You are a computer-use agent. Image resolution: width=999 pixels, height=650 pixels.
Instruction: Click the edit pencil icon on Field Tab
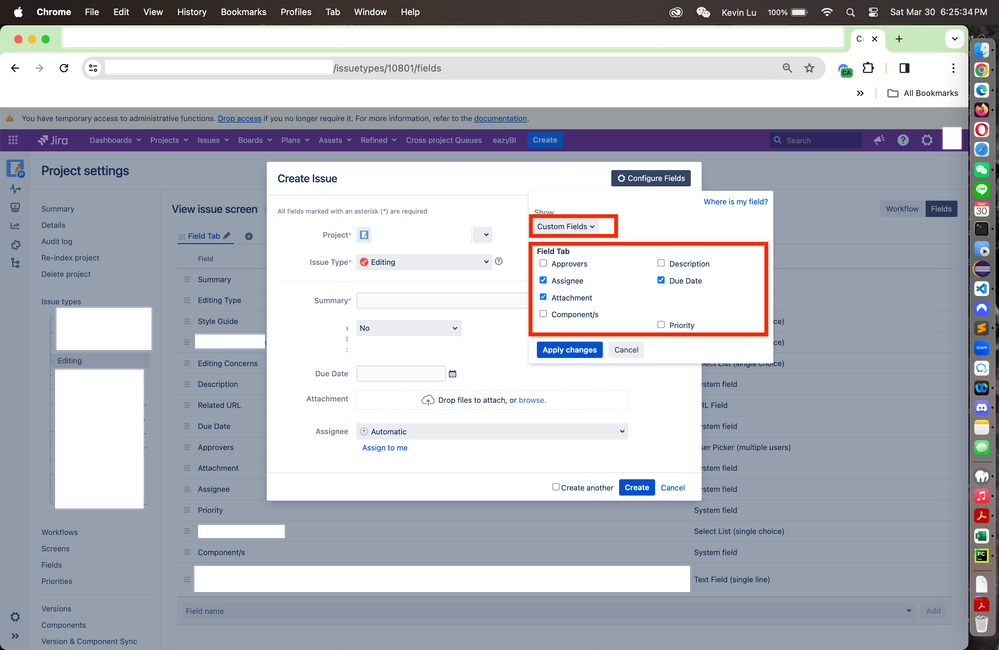click(227, 236)
